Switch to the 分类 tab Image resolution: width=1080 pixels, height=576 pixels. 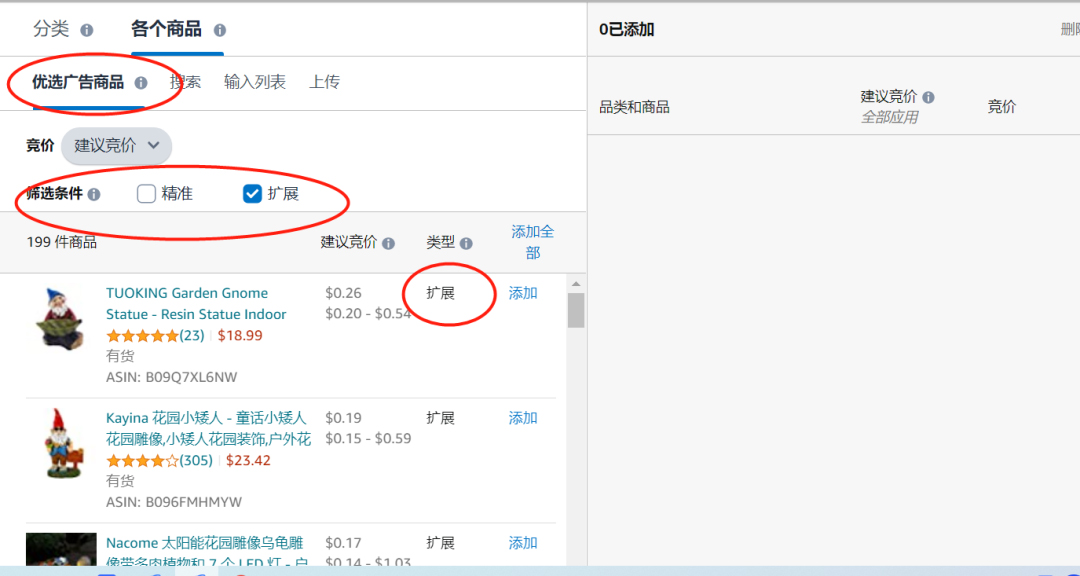click(x=51, y=30)
